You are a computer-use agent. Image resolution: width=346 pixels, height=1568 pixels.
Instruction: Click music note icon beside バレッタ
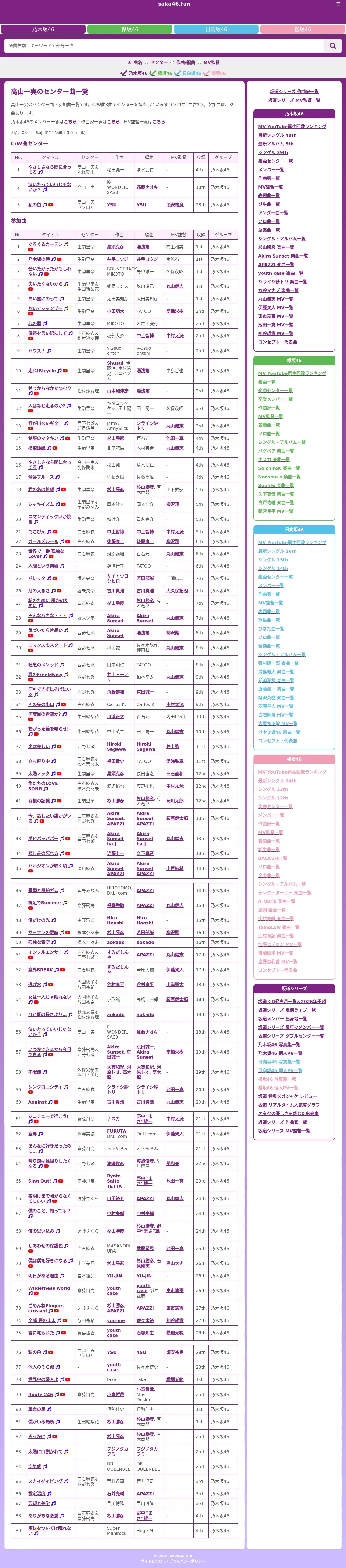click(49, 578)
